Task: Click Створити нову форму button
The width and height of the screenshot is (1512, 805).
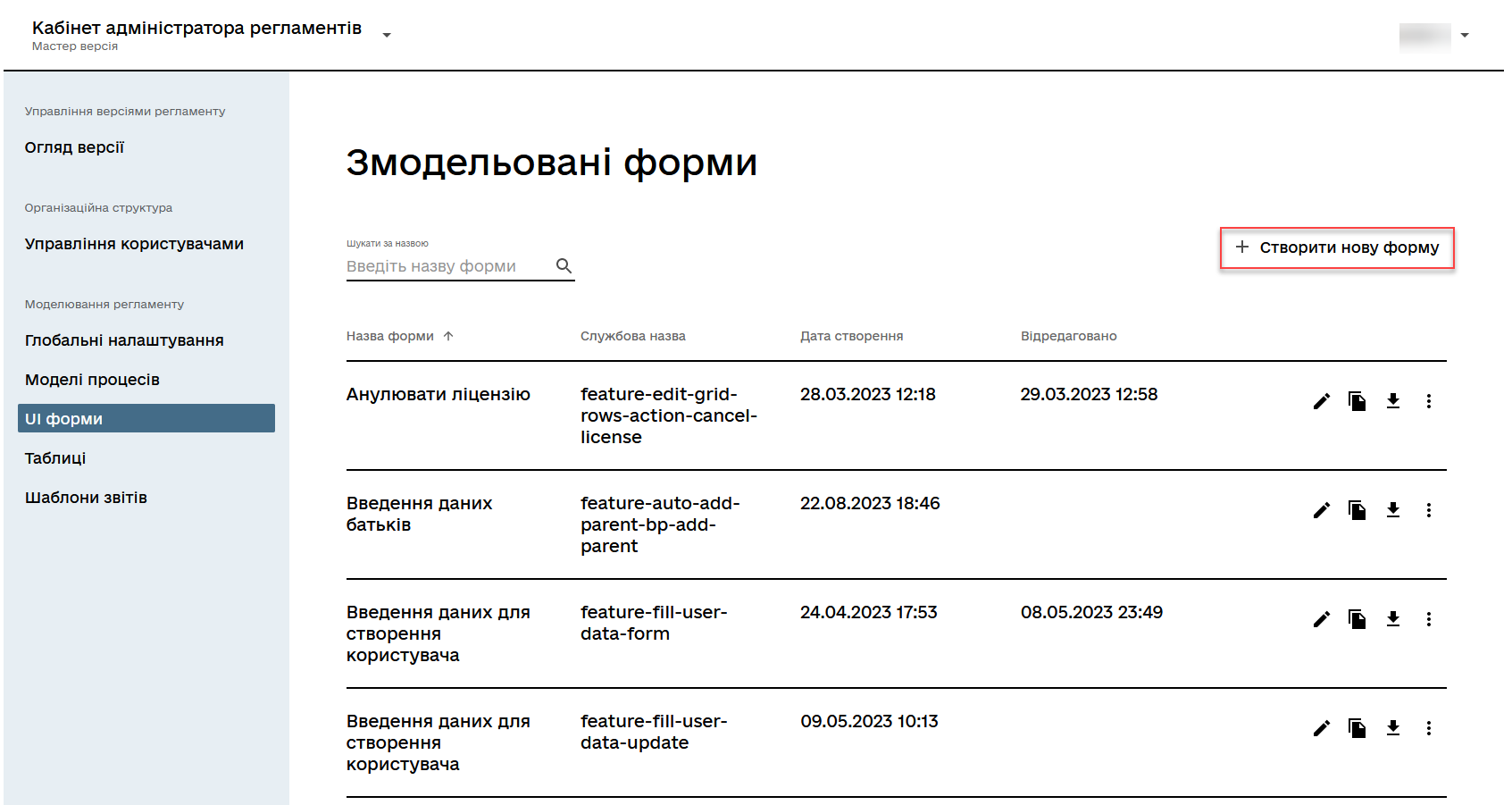Action: click(x=1337, y=247)
